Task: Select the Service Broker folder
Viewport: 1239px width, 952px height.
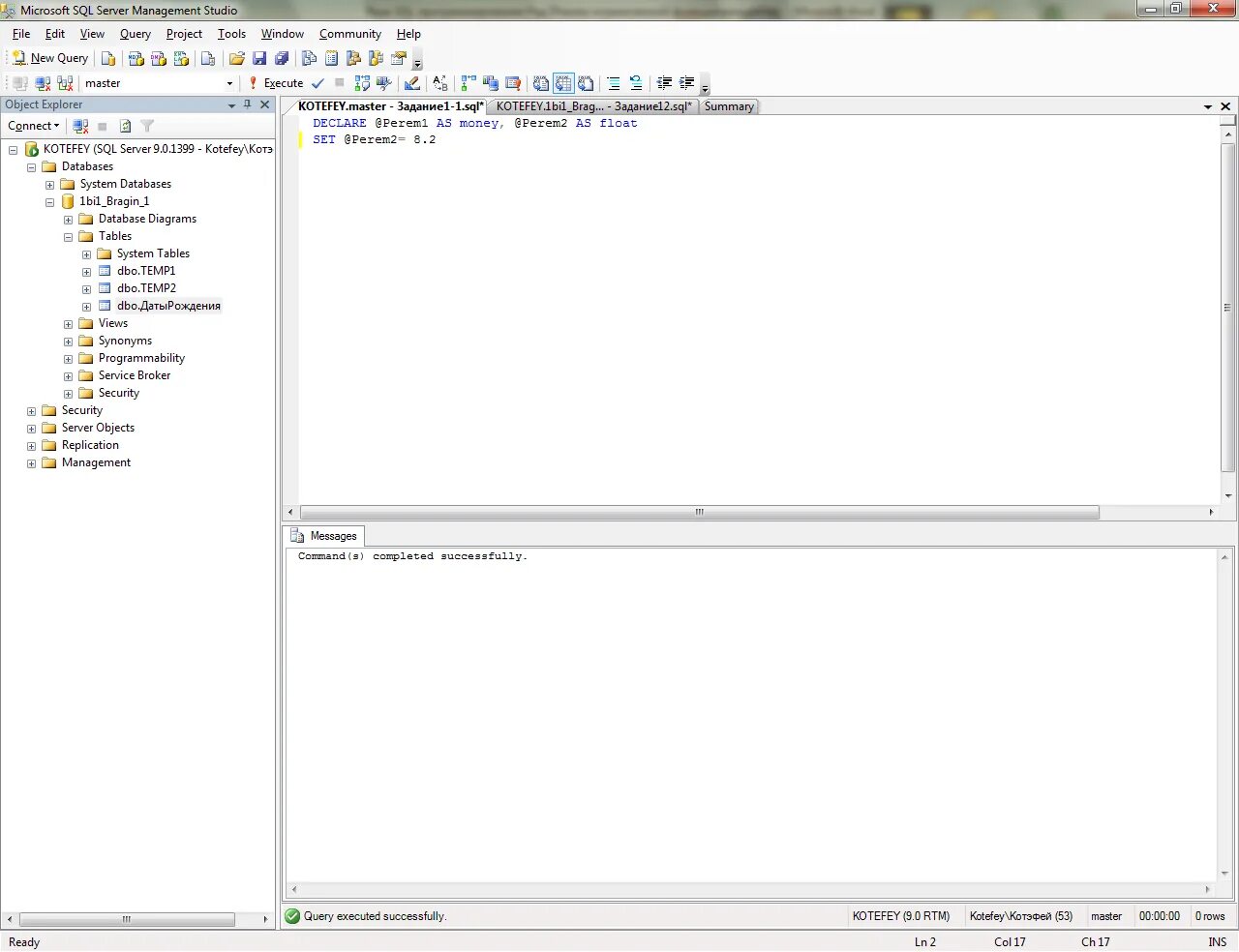Action: point(134,375)
